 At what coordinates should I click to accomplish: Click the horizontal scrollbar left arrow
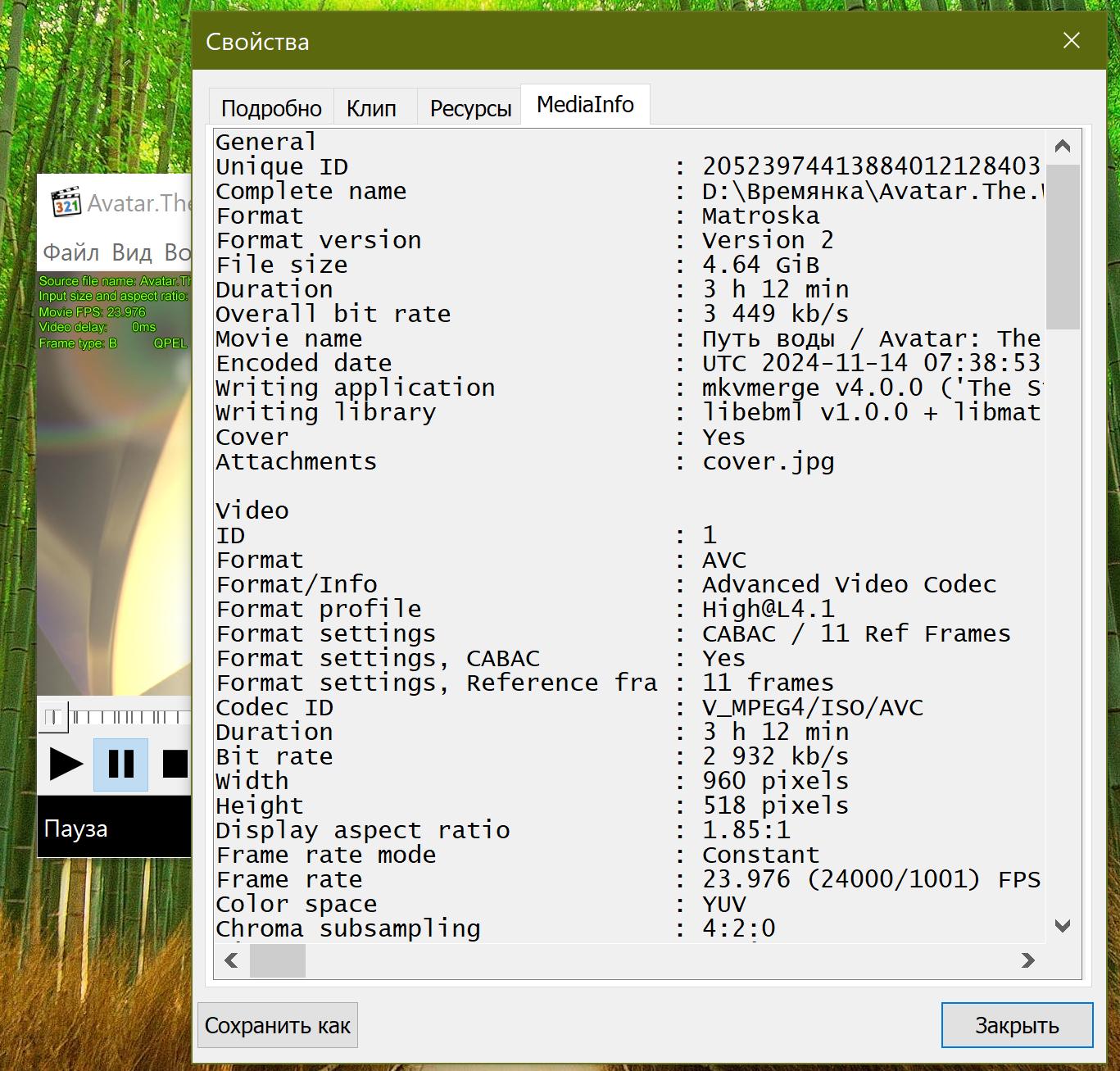pos(232,960)
